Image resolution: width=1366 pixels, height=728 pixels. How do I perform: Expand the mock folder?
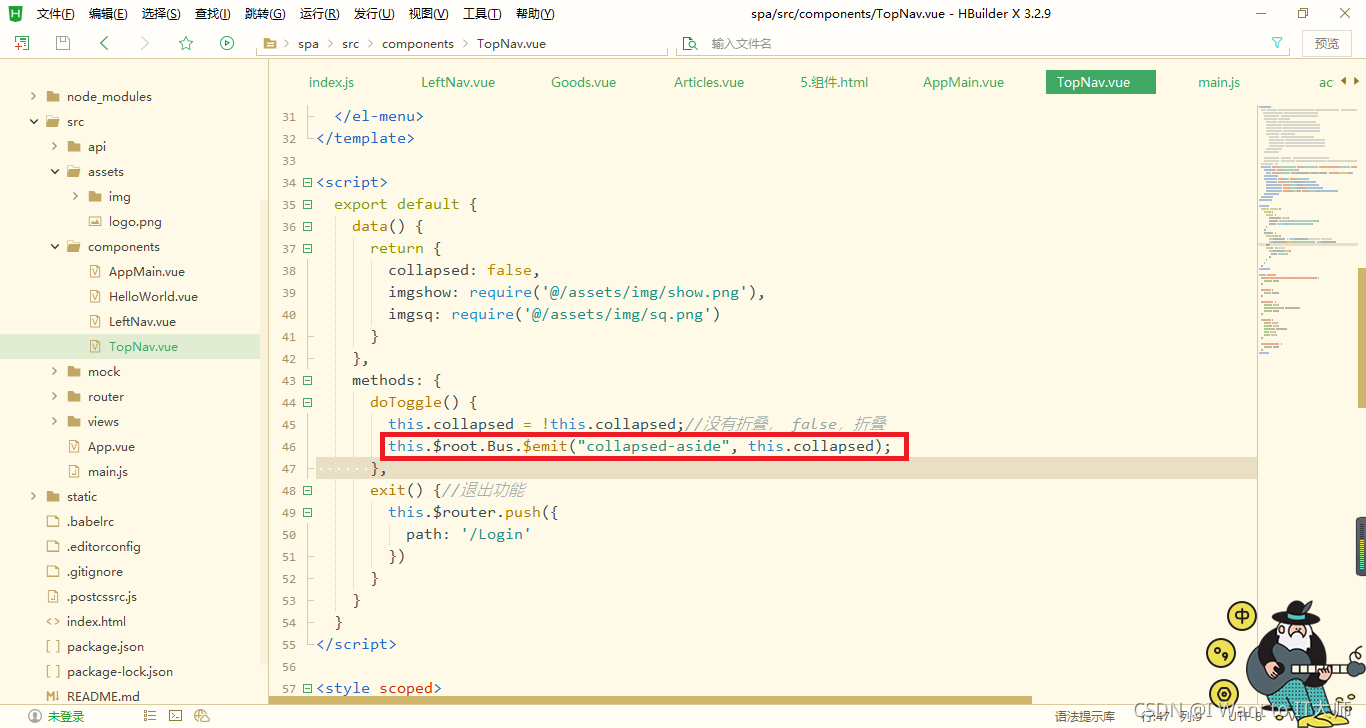[55, 371]
